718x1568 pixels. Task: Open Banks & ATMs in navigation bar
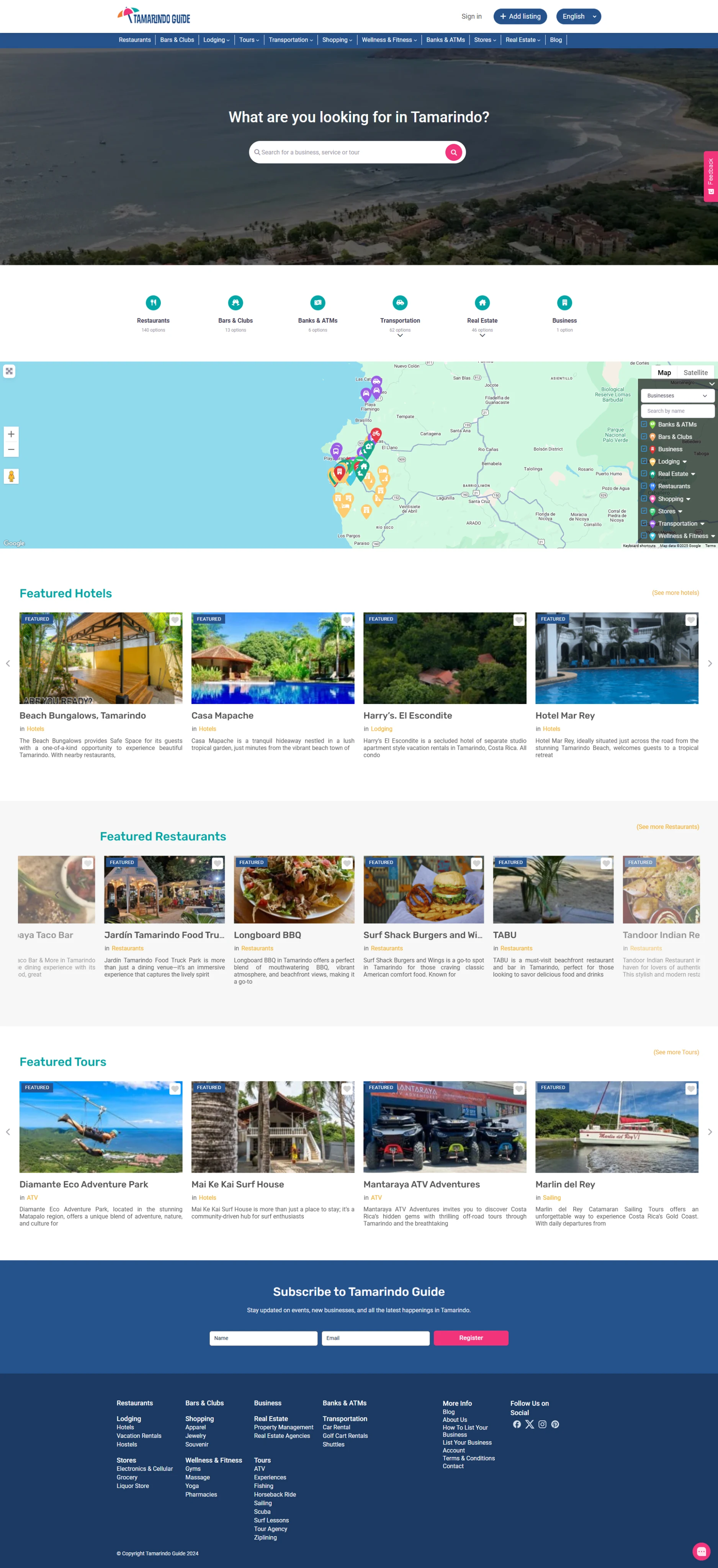coord(445,40)
